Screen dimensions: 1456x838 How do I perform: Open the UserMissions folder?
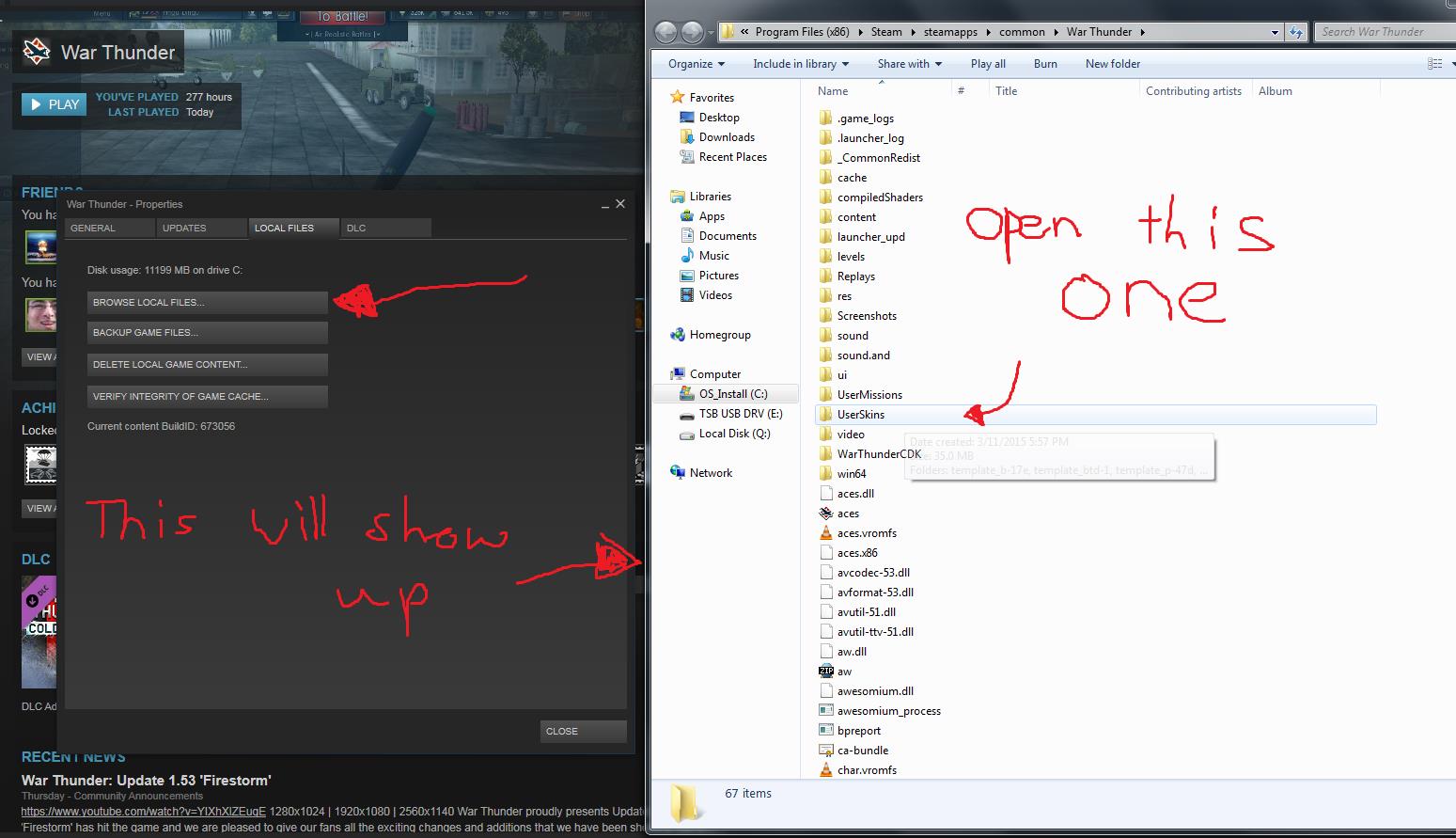869,395
